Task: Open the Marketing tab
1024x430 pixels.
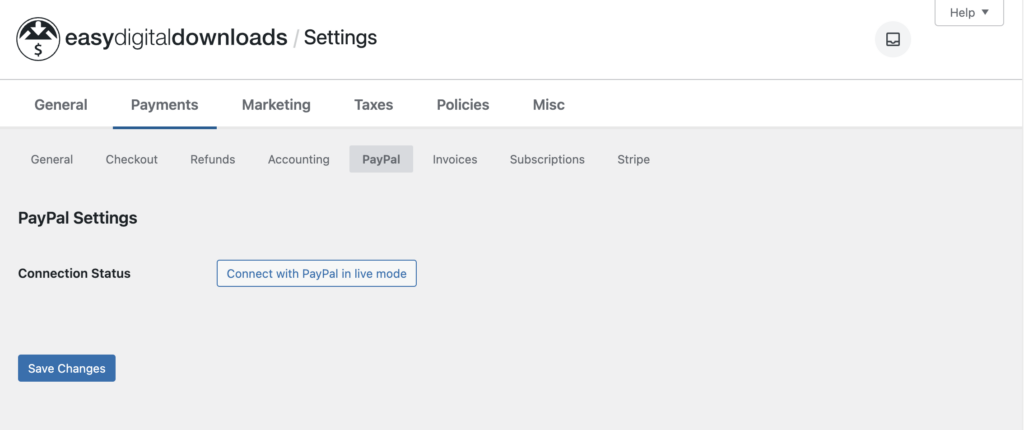Action: (x=276, y=105)
